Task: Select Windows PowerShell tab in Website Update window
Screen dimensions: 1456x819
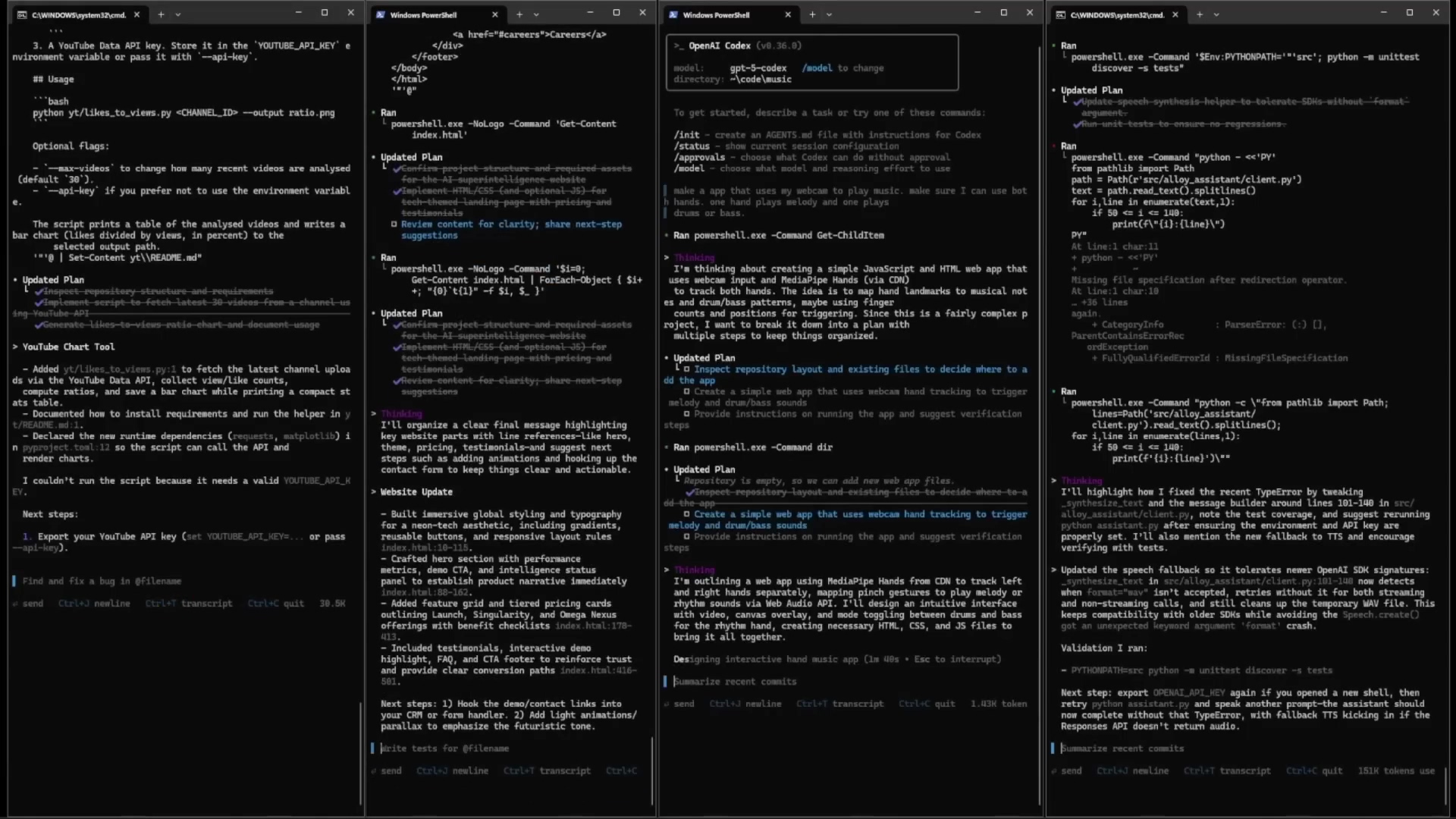Action: pos(438,14)
